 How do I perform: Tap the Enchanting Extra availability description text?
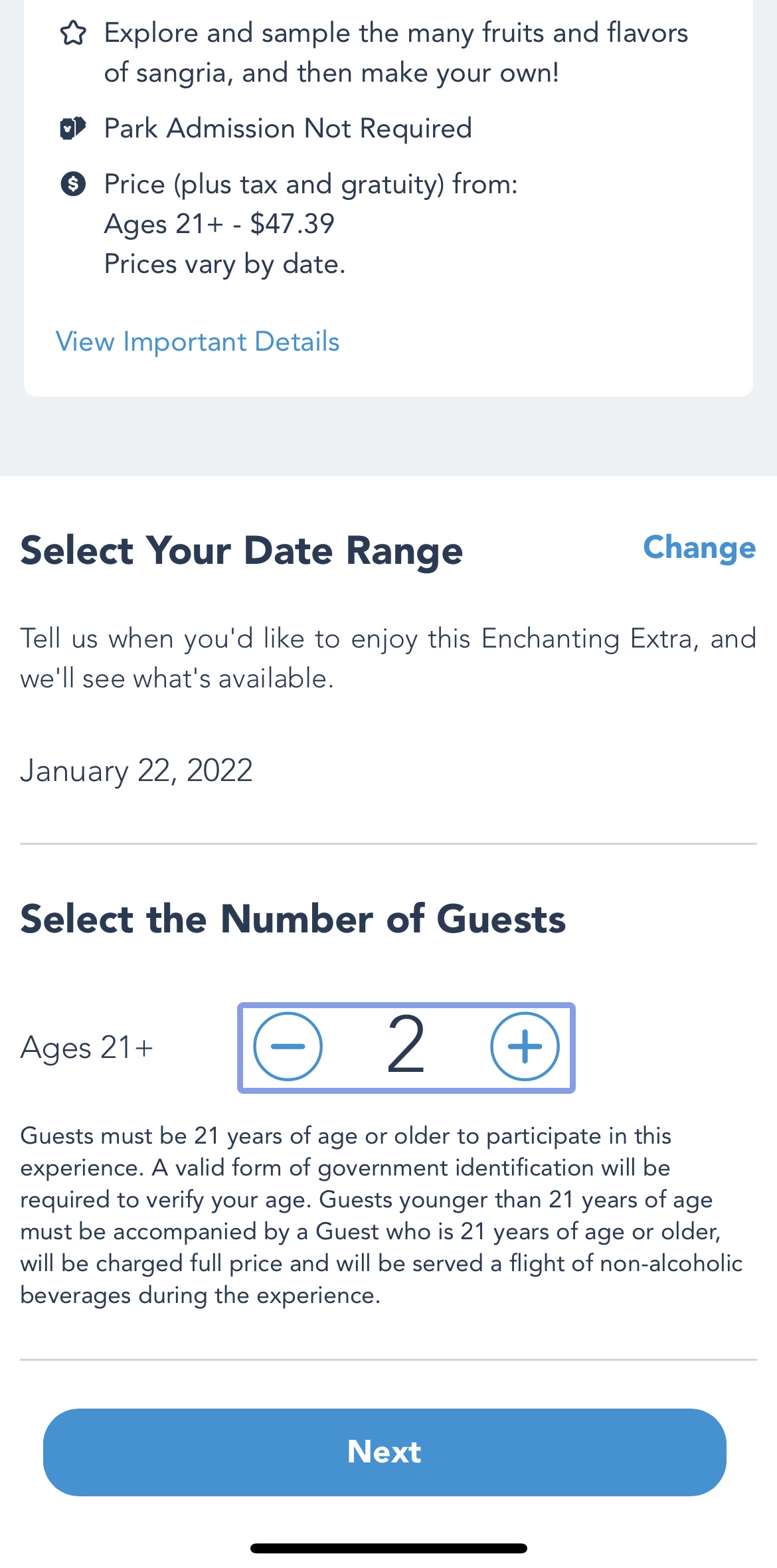click(388, 658)
